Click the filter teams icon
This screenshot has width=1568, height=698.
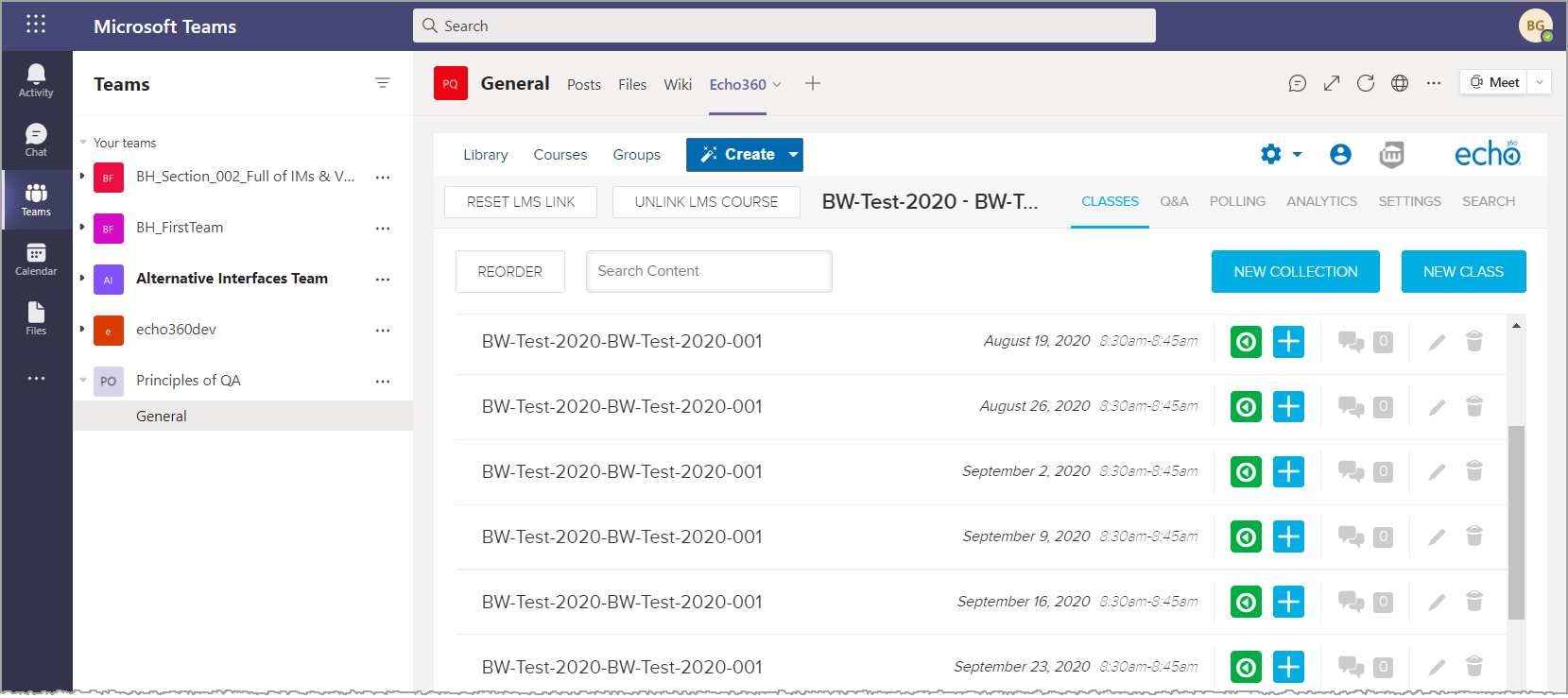(x=383, y=83)
